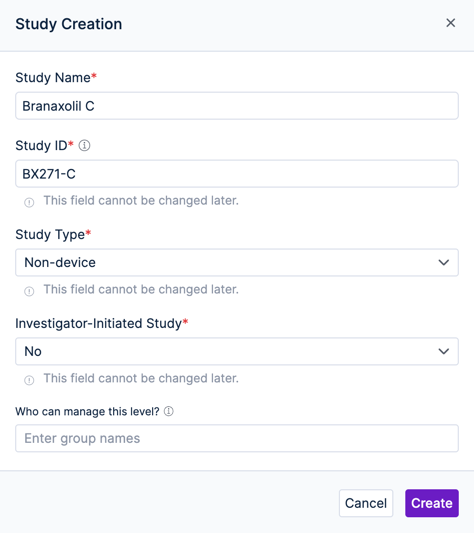
Task: Expand the Study Type chevron arrow
Action: 444,262
